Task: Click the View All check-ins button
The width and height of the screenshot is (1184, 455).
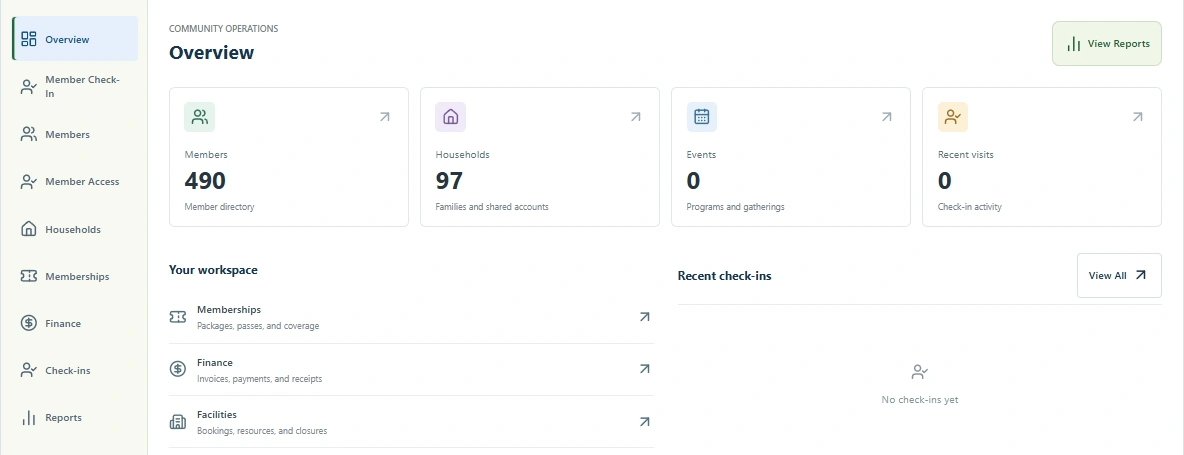Action: tap(1119, 275)
